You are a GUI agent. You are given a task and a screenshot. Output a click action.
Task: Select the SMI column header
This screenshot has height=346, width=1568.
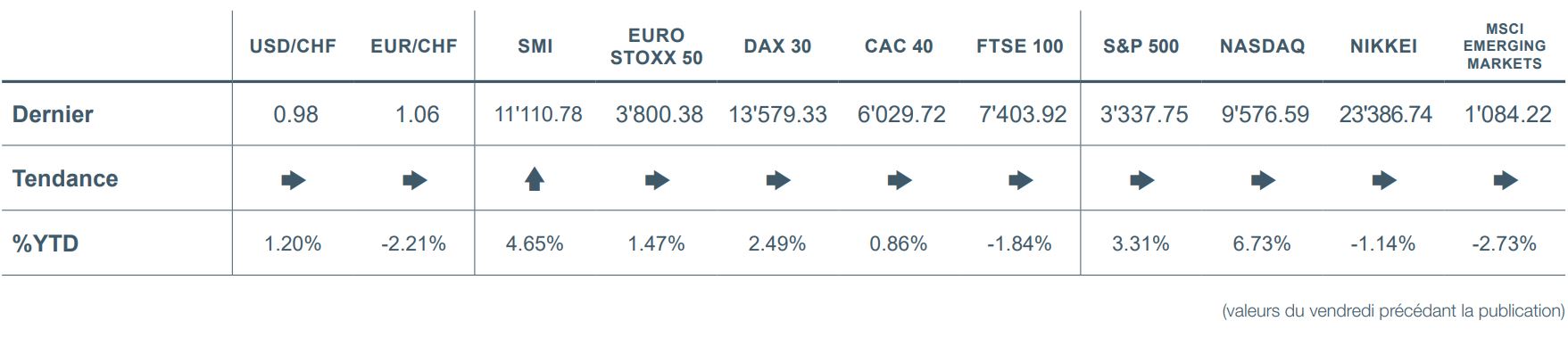[535, 46]
